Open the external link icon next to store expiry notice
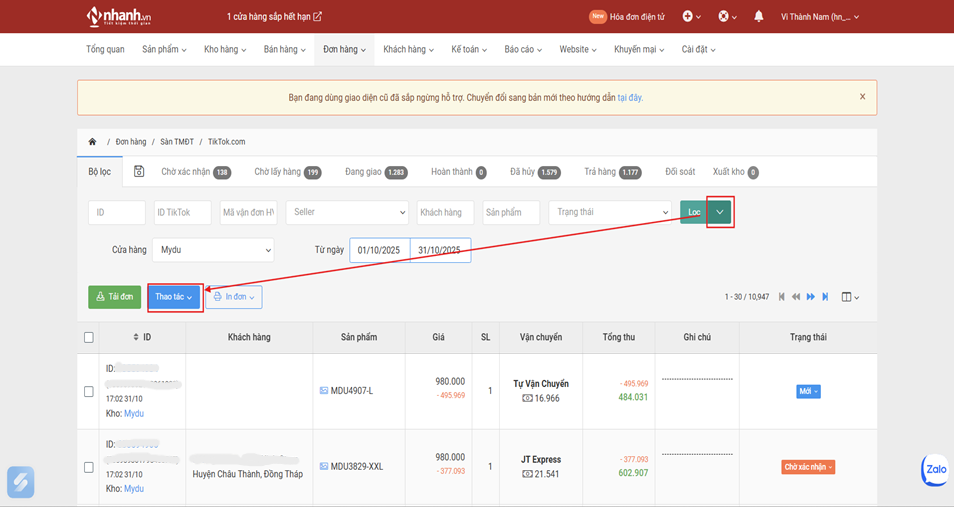The image size is (954, 507). coord(318,16)
